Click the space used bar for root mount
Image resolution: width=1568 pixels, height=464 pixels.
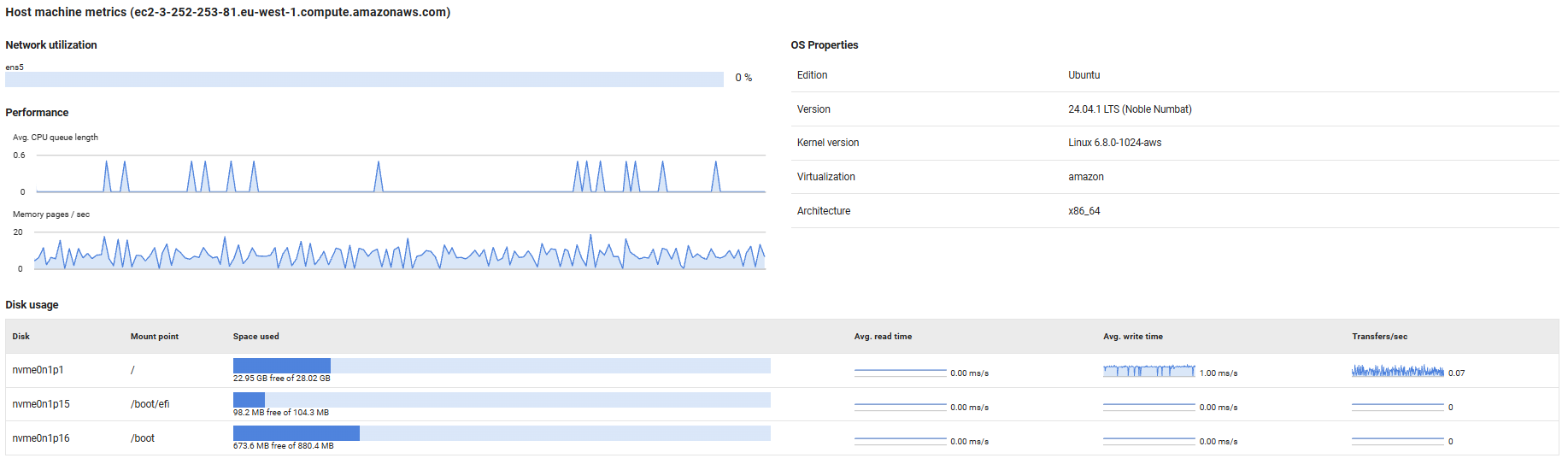(502, 366)
